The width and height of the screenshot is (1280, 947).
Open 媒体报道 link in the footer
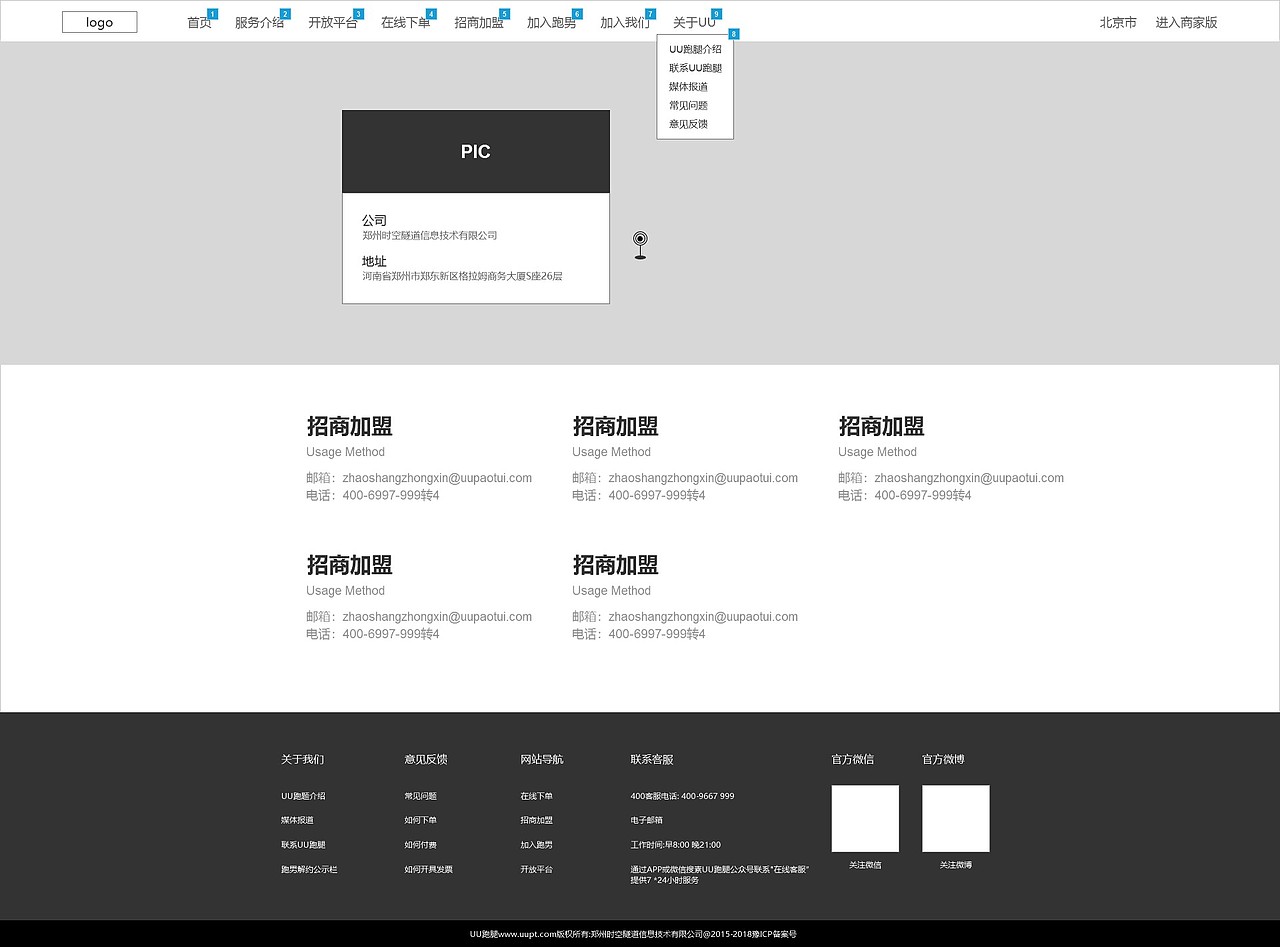pos(297,820)
